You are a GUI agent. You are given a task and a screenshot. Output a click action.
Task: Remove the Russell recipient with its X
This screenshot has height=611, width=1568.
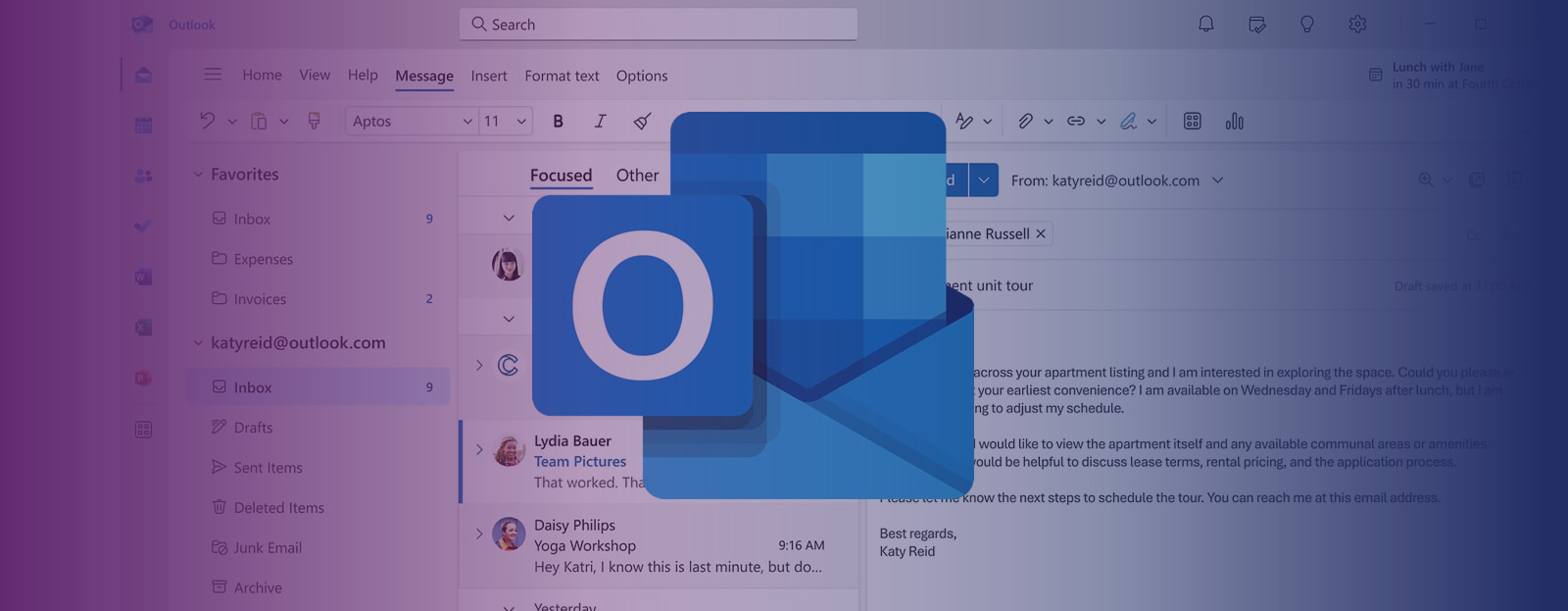click(1041, 233)
